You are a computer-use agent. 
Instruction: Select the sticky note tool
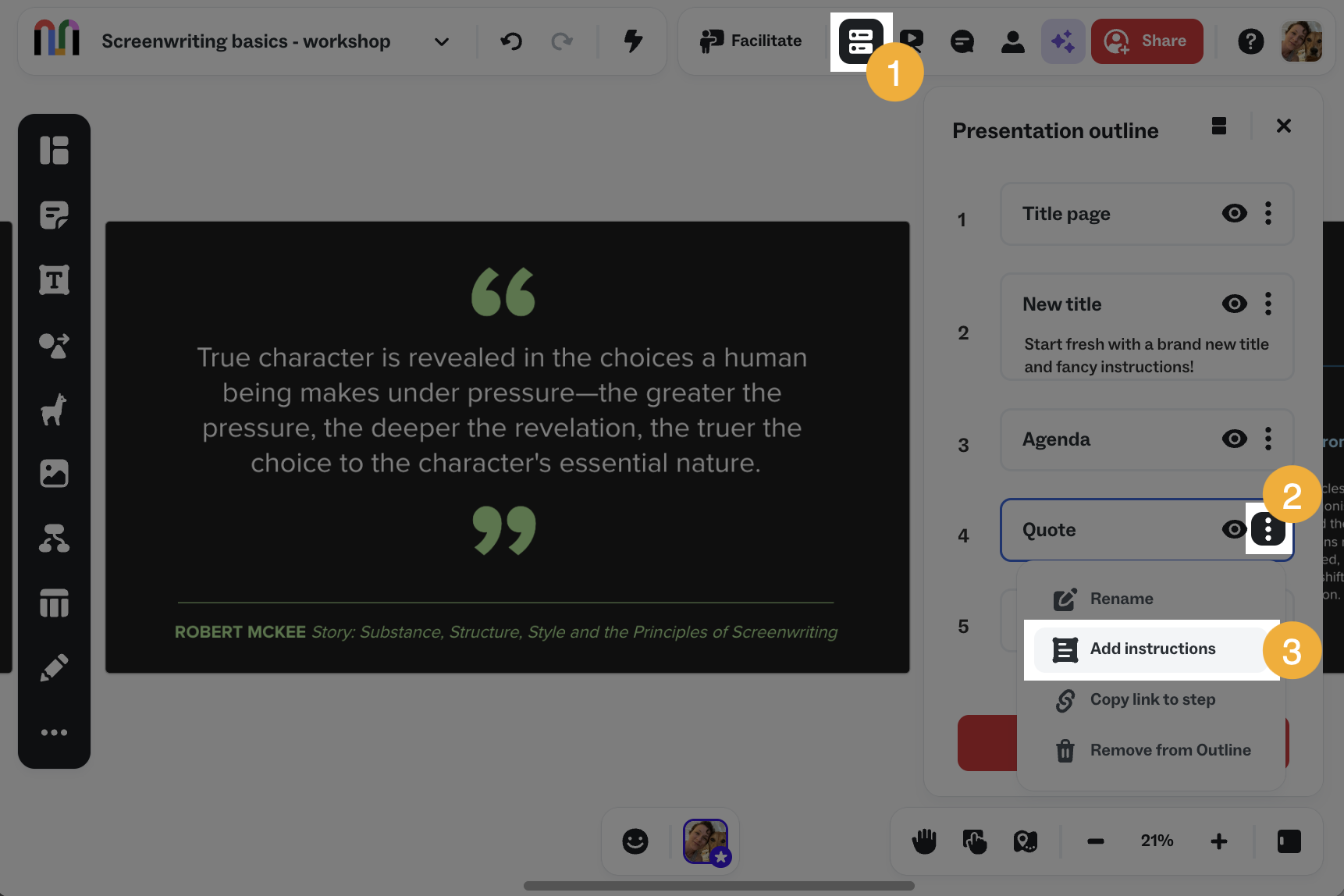pos(54,215)
